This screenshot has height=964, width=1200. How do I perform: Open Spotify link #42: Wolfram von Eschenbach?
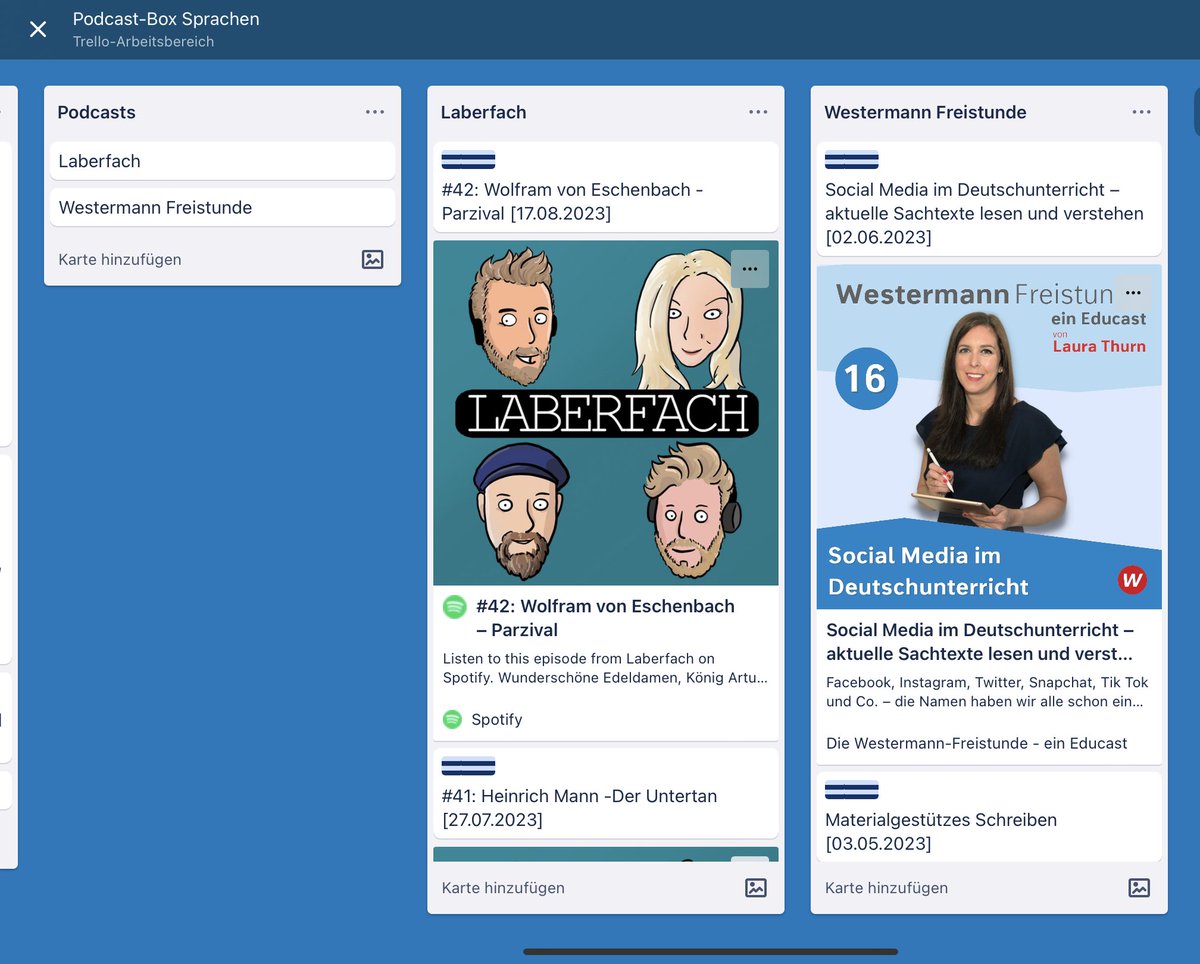pos(605,618)
